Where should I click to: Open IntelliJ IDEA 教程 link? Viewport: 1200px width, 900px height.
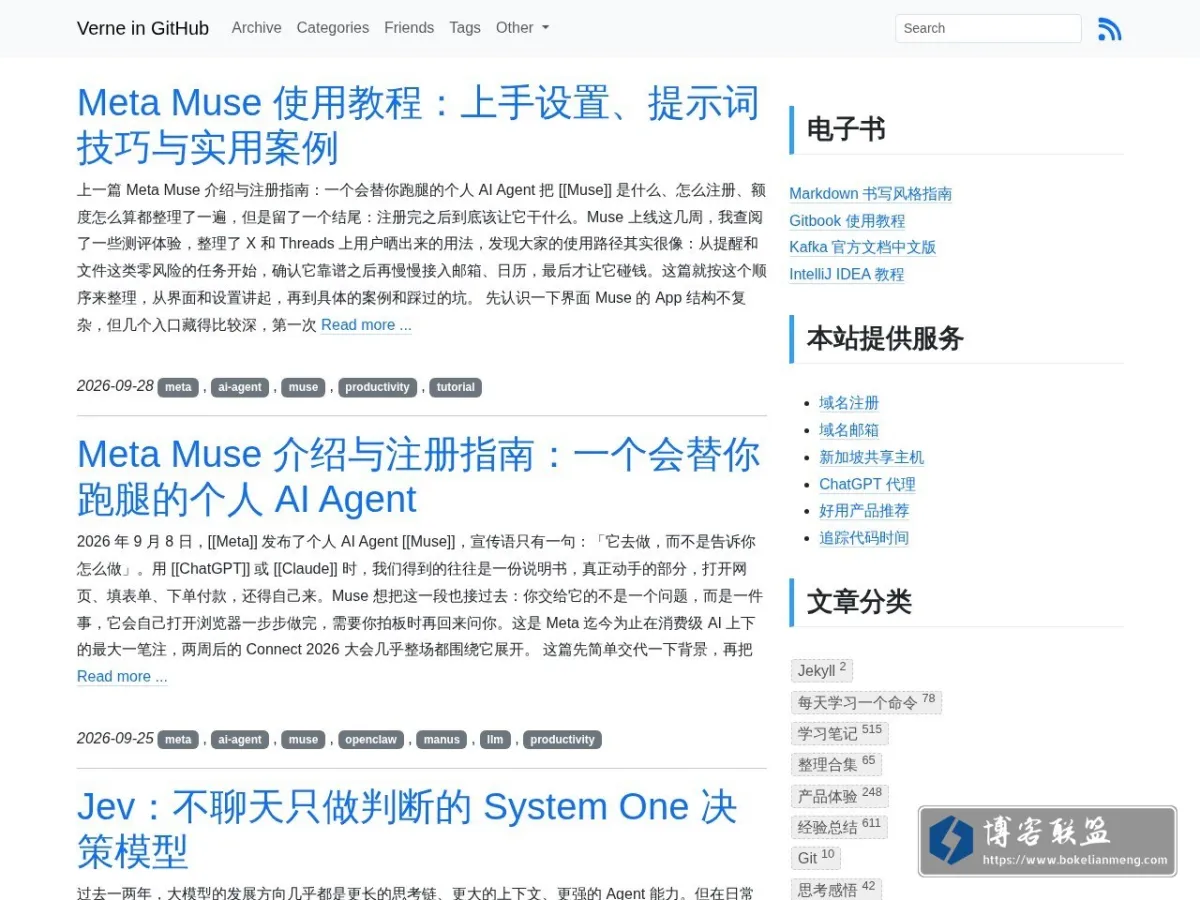tap(846, 274)
